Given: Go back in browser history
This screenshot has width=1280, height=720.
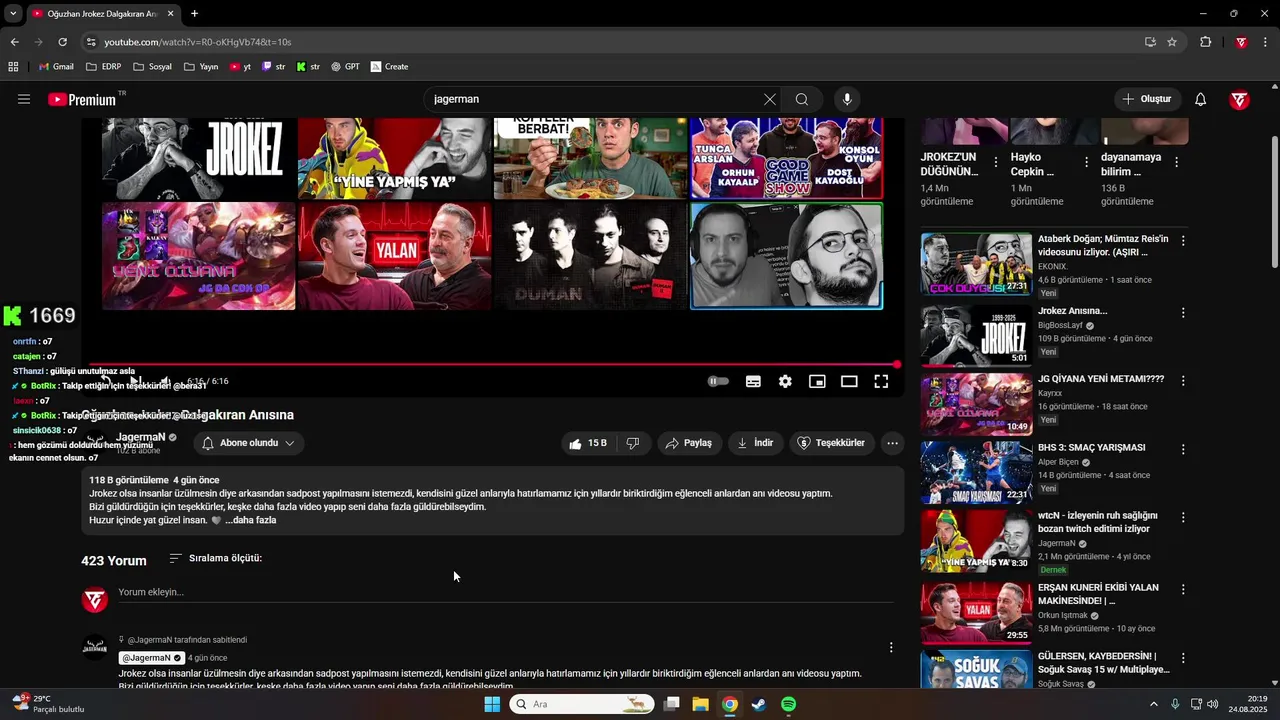Looking at the screenshot, I should (x=15, y=42).
